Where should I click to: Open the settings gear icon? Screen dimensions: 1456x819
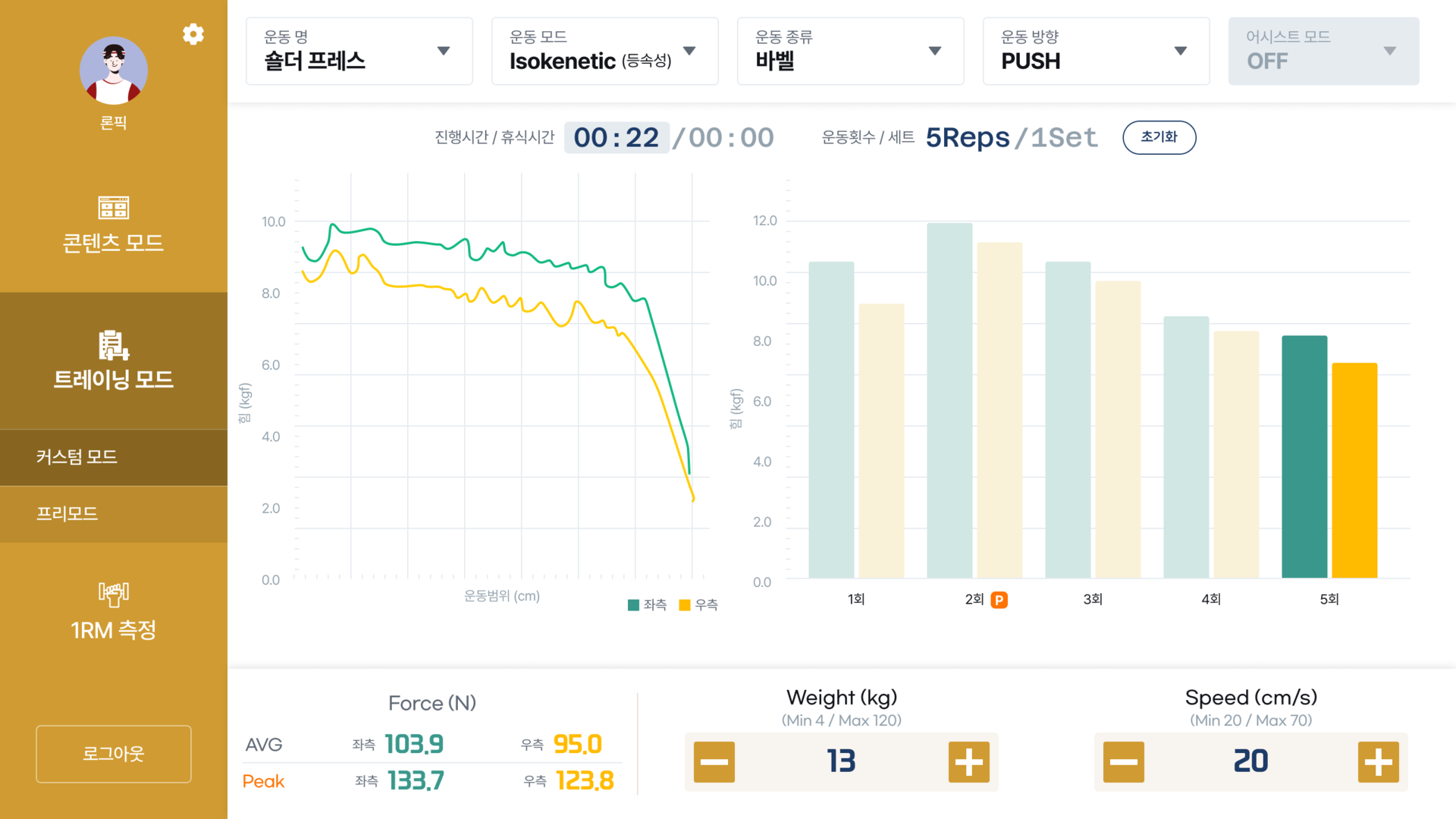pos(193,34)
